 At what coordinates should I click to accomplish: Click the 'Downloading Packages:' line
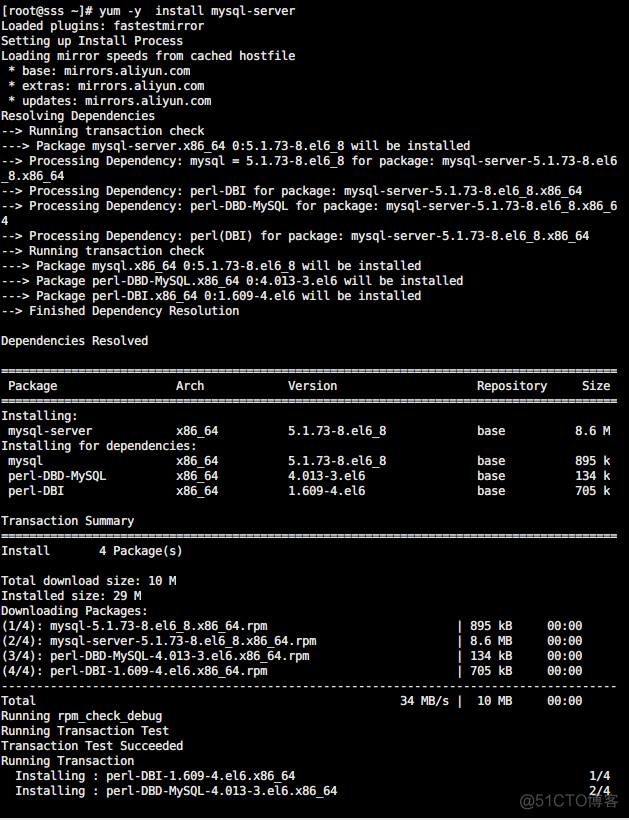point(74,611)
